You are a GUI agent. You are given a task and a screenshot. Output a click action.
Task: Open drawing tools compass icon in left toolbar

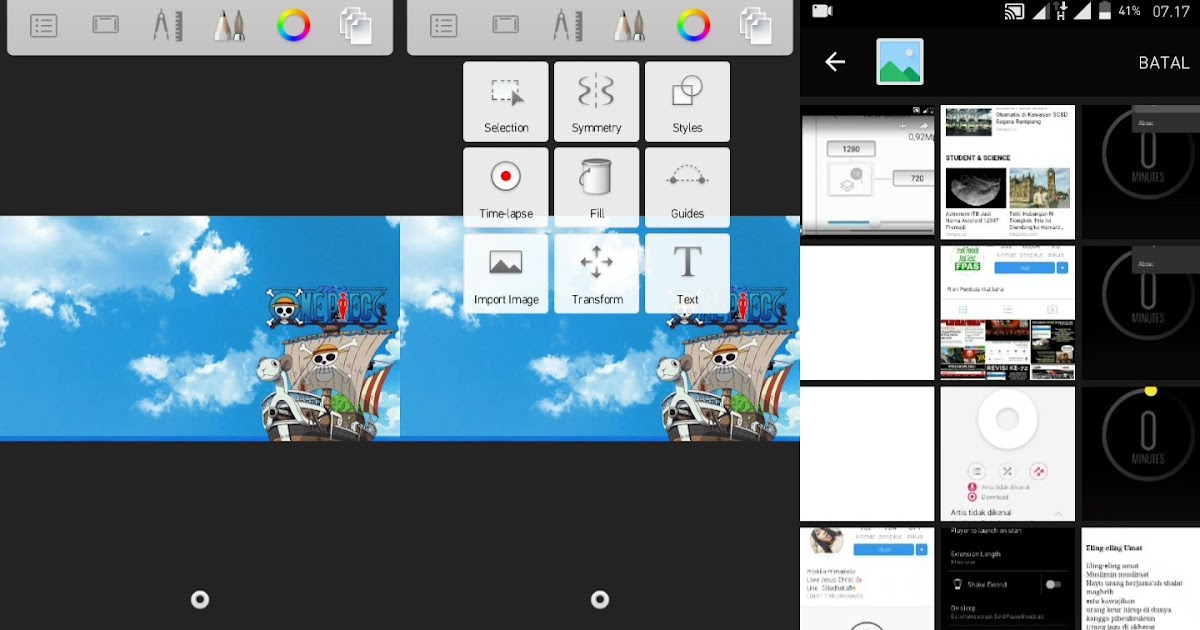click(x=167, y=25)
